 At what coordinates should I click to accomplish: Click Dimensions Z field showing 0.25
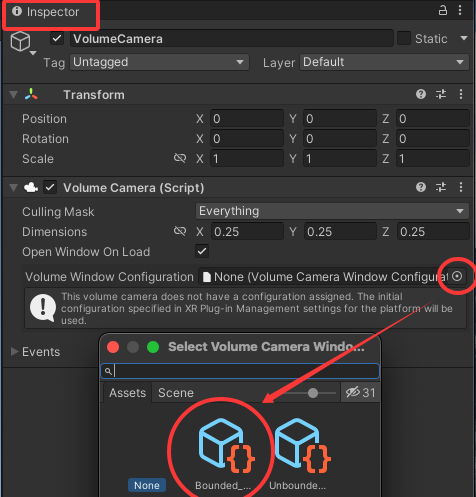433,232
